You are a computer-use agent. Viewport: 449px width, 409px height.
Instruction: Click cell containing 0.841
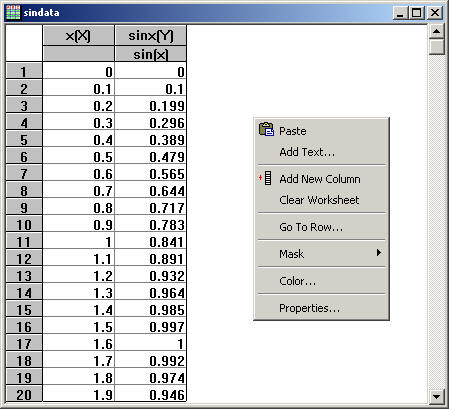151,241
